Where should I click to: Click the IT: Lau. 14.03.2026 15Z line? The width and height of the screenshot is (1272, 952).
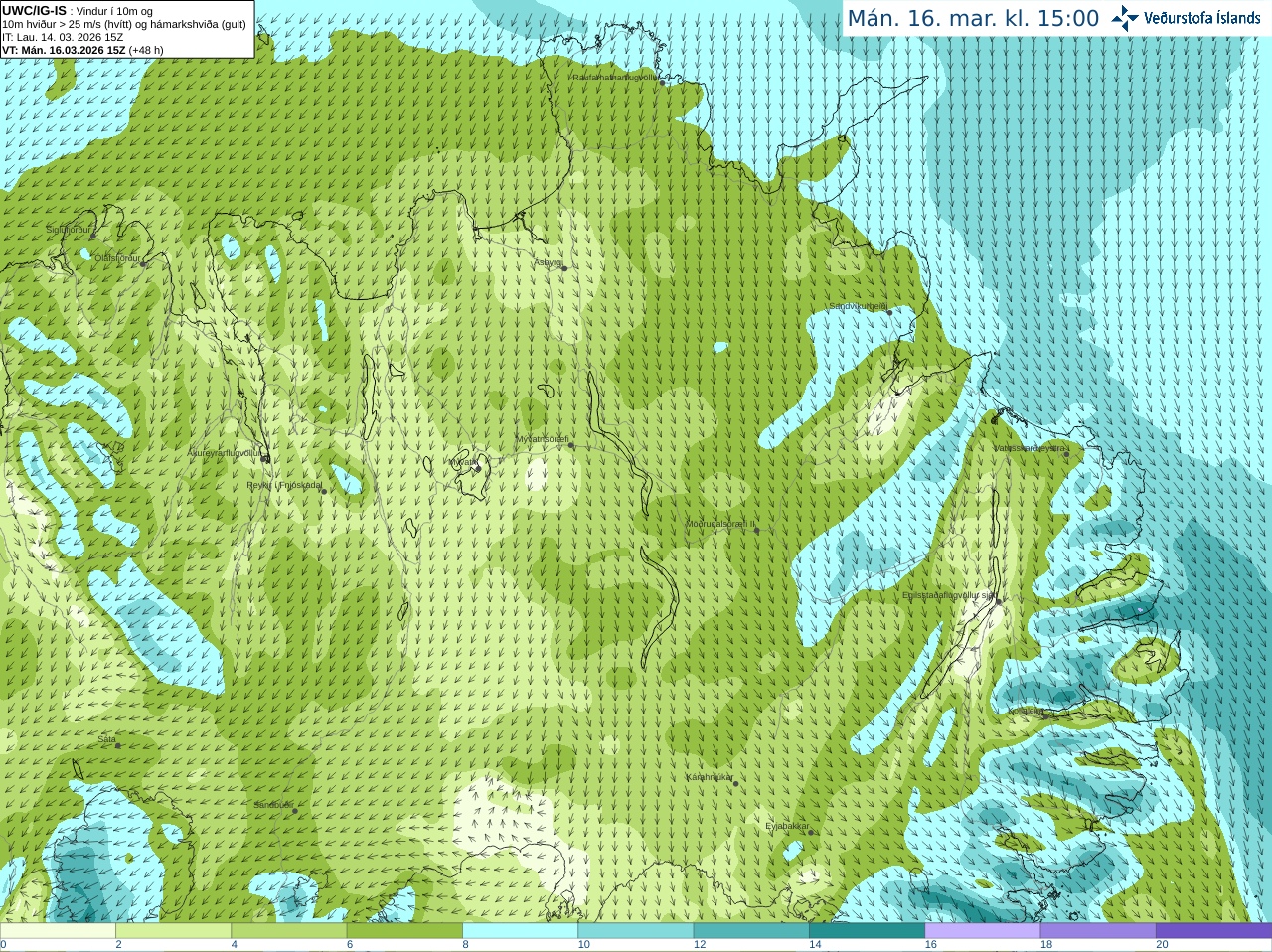[x=63, y=37]
